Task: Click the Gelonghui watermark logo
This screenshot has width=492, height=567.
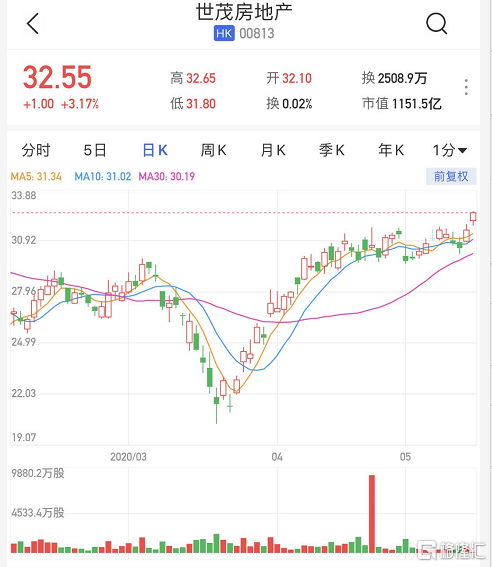Action: 451,550
